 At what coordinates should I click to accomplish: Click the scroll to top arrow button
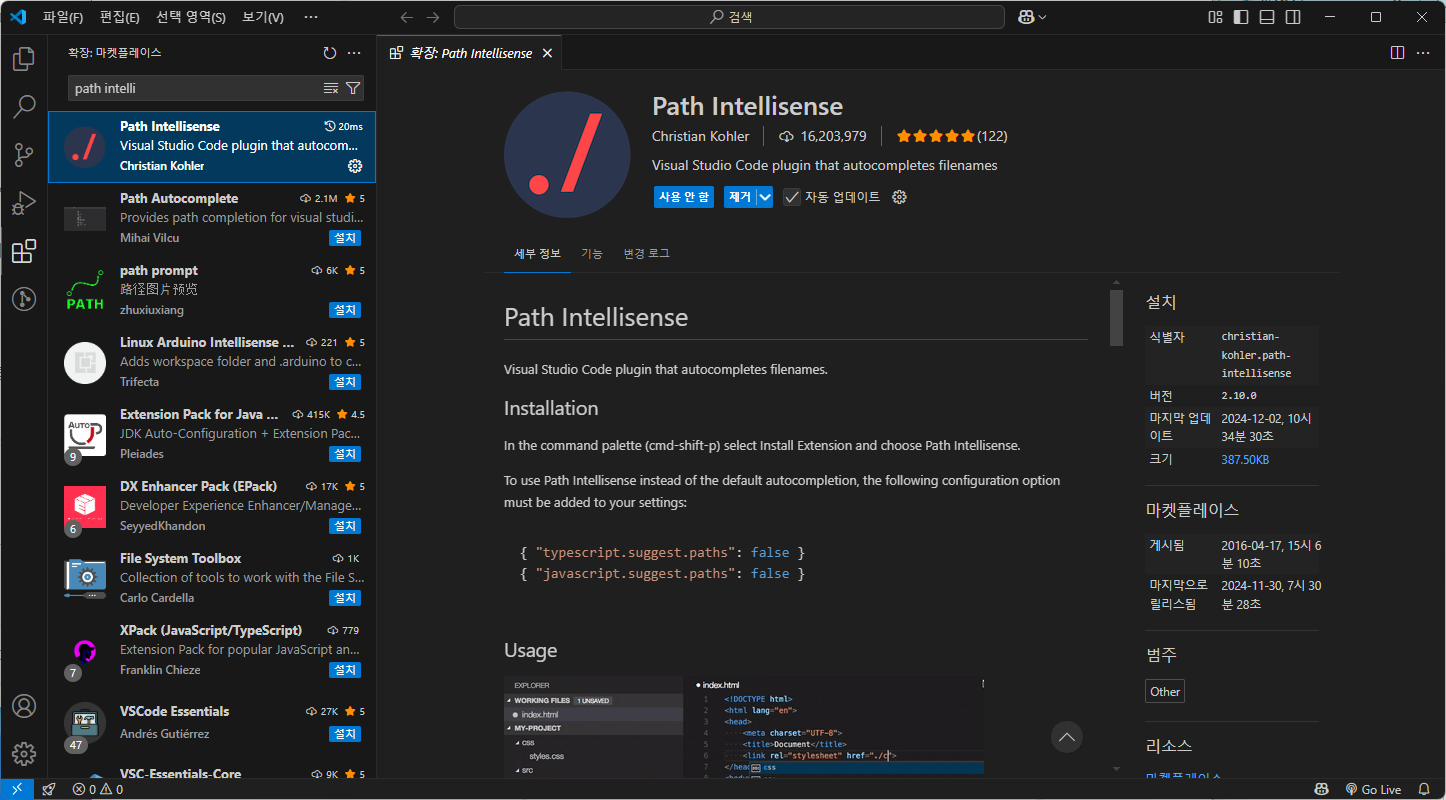1067,737
